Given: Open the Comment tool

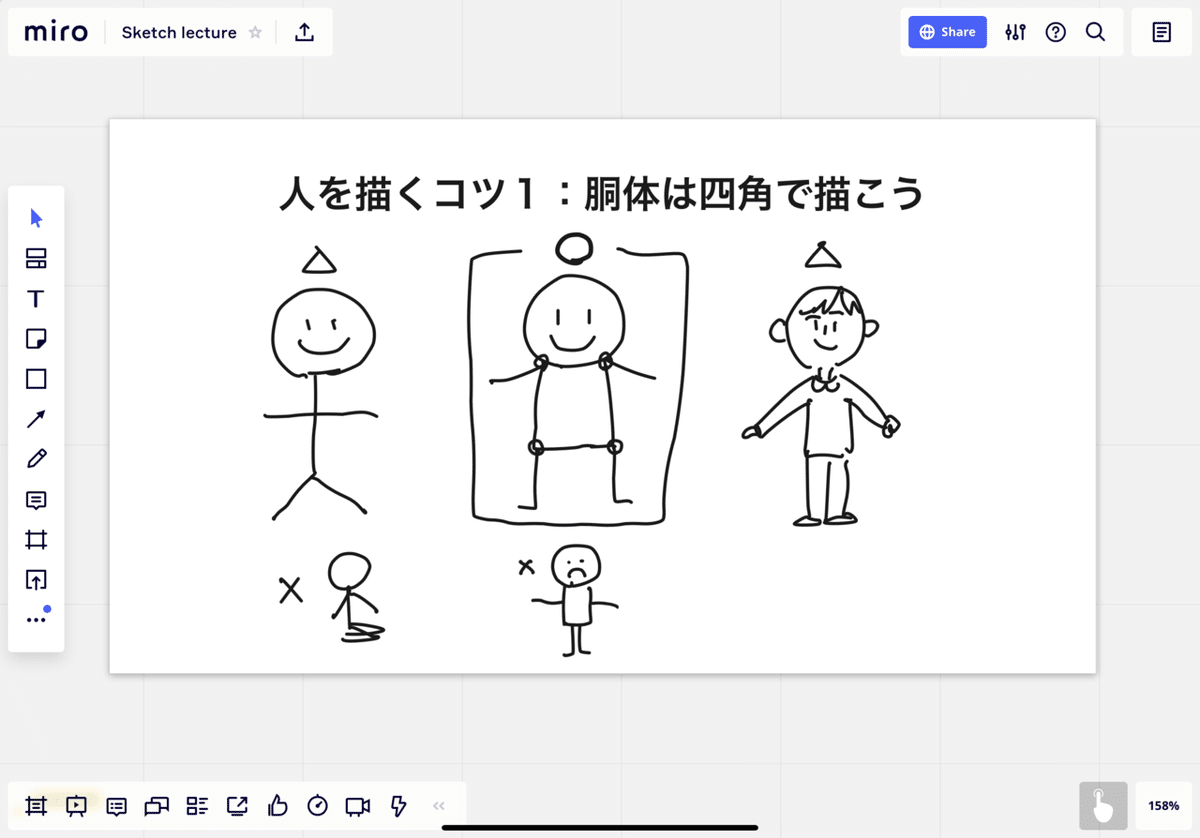Looking at the screenshot, I should pos(36,500).
